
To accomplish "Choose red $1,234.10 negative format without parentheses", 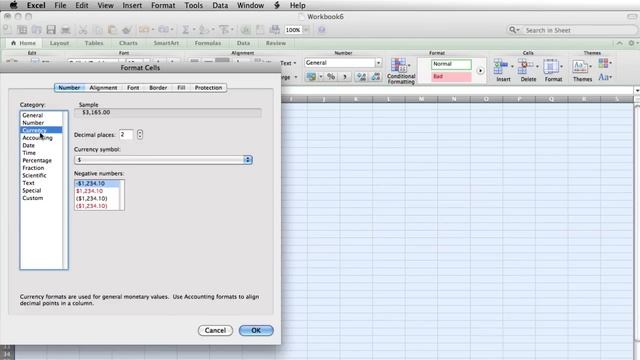I will (x=97, y=191).
